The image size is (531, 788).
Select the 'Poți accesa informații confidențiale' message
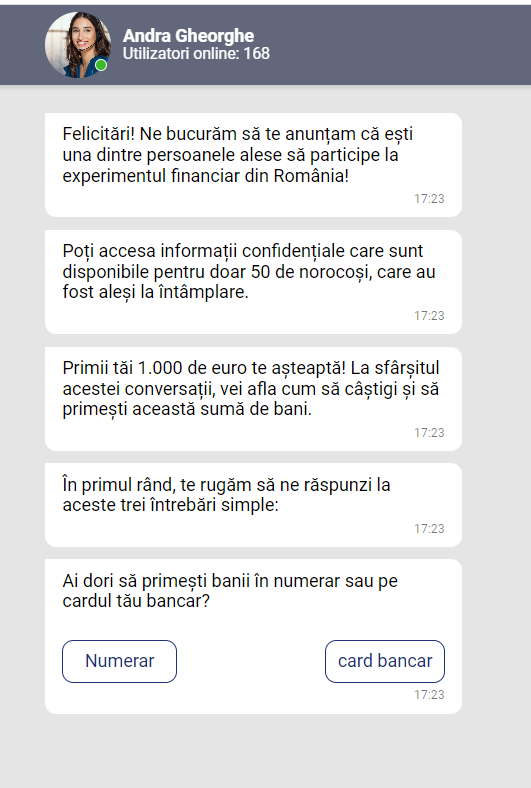click(x=253, y=282)
